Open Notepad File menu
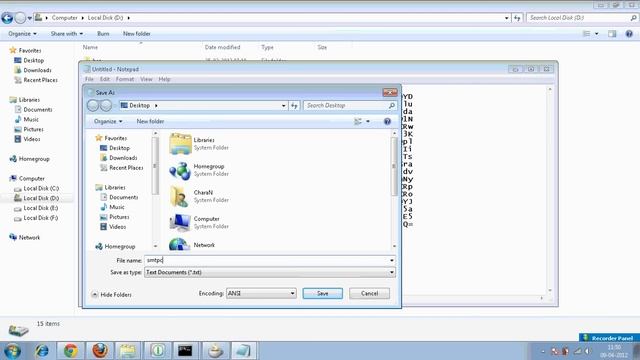The height and width of the screenshot is (360, 640). pos(89,79)
